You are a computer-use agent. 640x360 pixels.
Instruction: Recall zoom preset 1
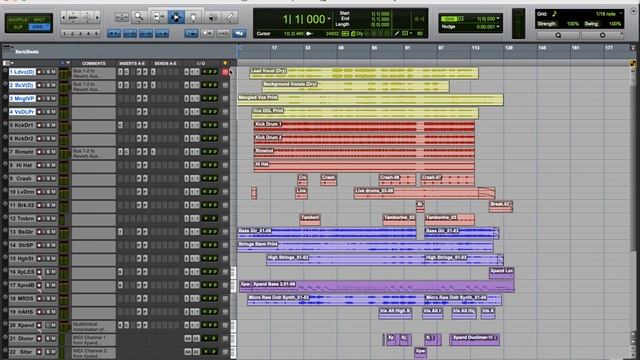[64, 33]
